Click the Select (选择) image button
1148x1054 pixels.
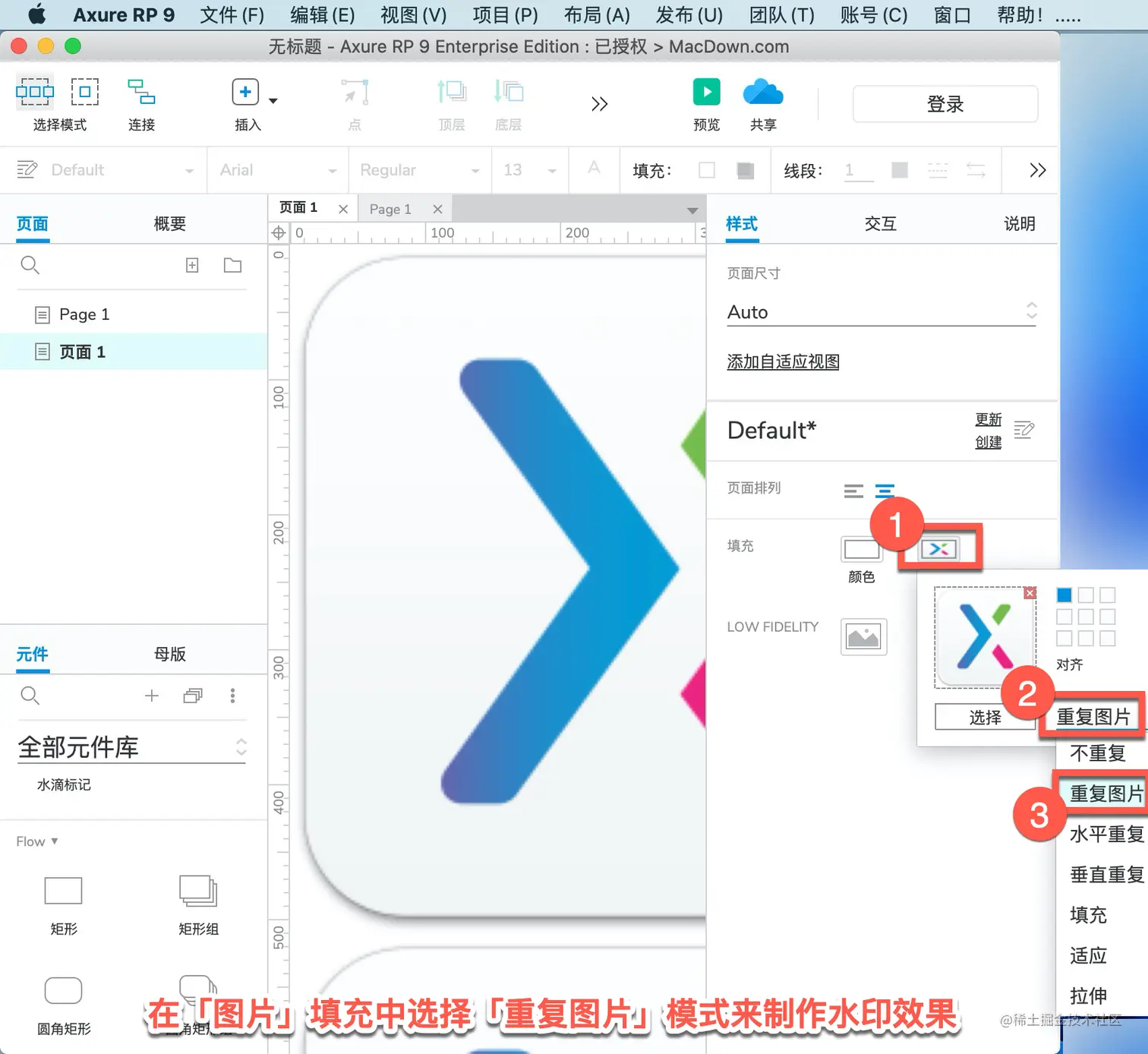[986, 718]
